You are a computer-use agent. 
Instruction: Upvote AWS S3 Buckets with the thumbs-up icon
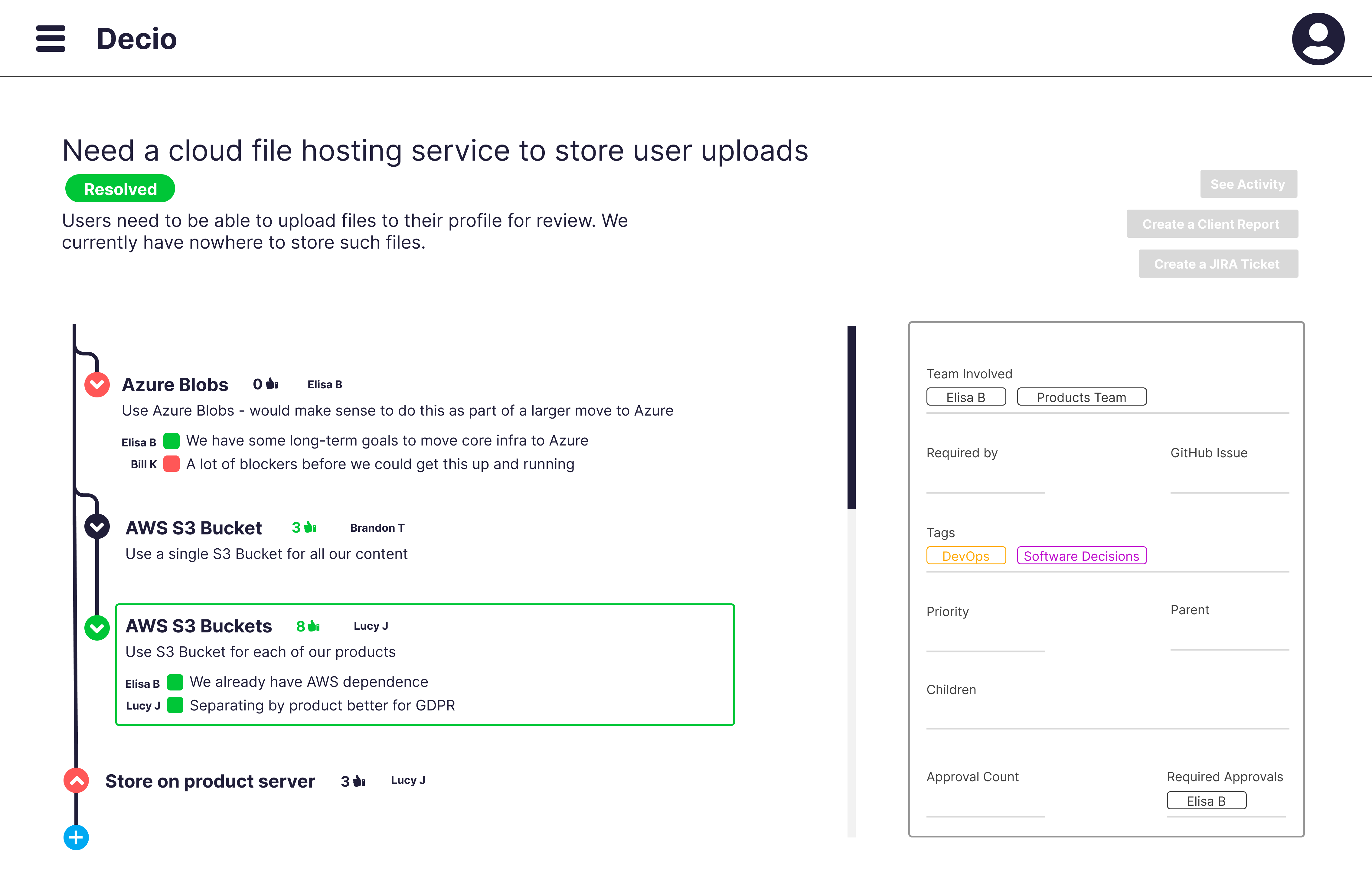coord(314,626)
